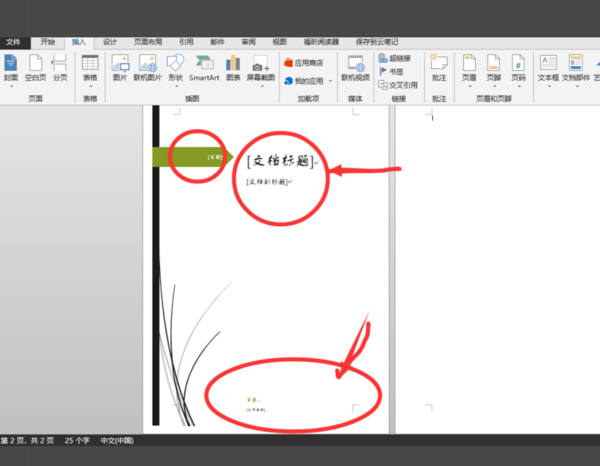Switch to the Design (设计) tab

[x=110, y=42]
